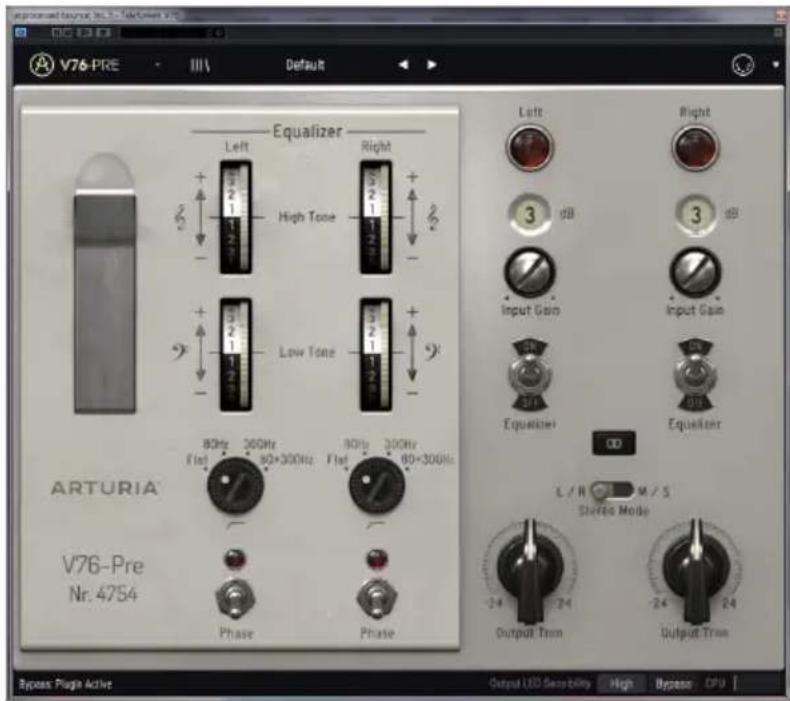
Task: Click the Left 3 dB gain display
Action: 529,215
